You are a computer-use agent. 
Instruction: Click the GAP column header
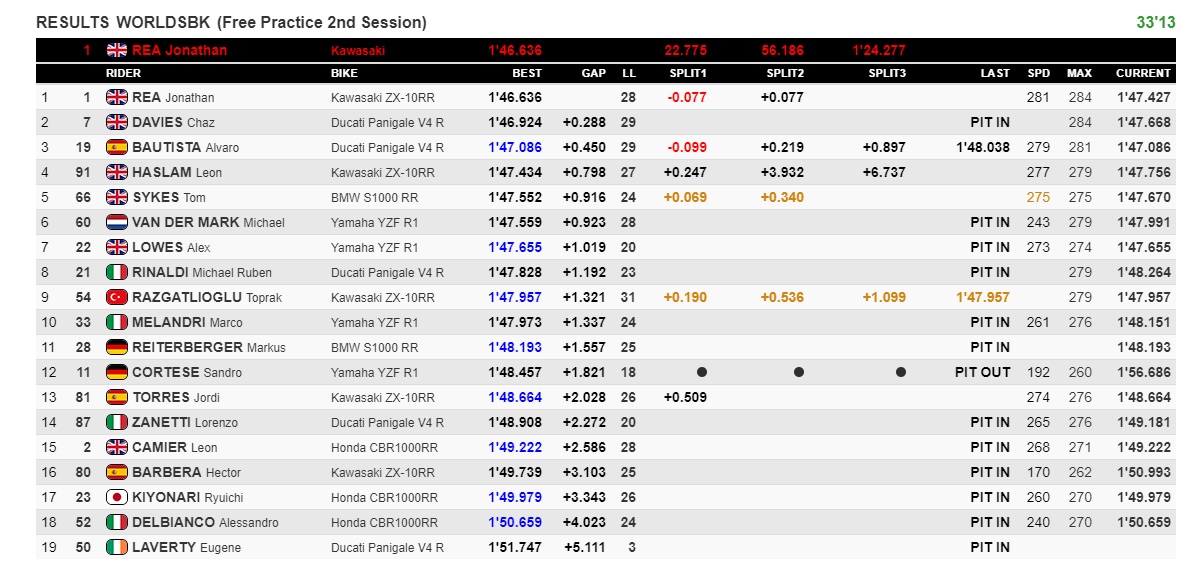point(593,73)
